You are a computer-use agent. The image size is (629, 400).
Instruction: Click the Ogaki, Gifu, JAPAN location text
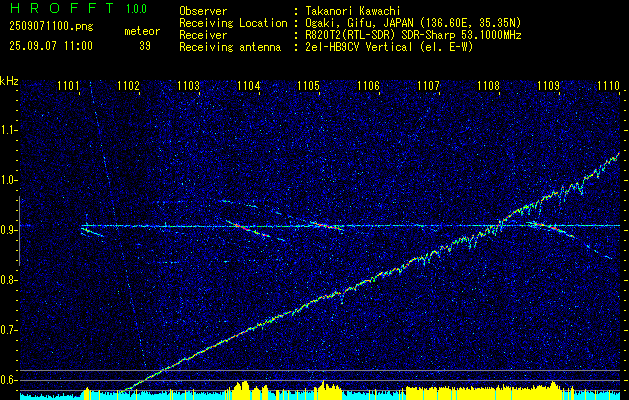coord(413,23)
